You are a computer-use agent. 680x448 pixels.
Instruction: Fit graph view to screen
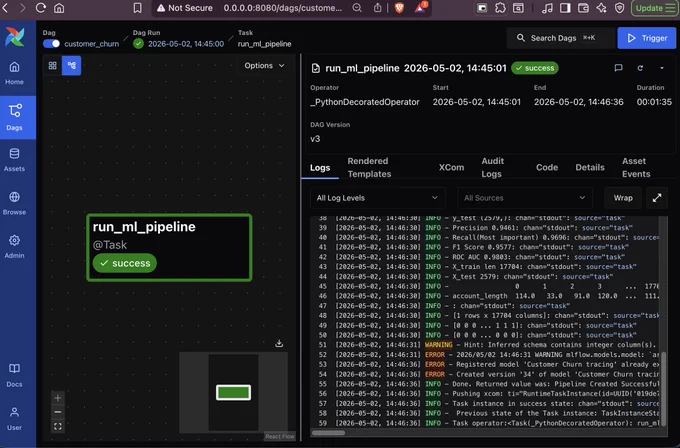coord(58,426)
